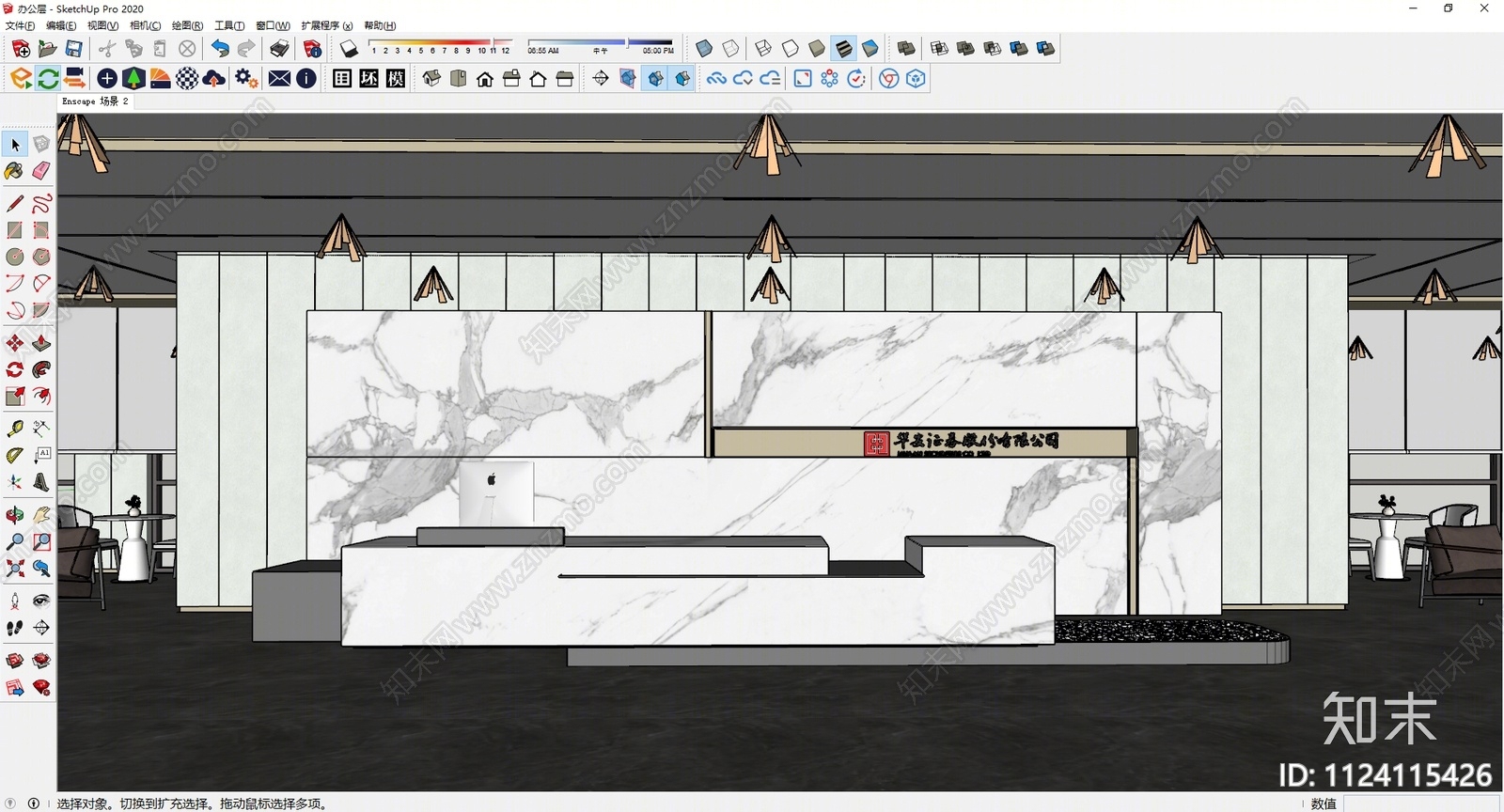Open the 绘图(R) menu
This screenshot has width=1504, height=812.
pyautogui.click(x=187, y=25)
